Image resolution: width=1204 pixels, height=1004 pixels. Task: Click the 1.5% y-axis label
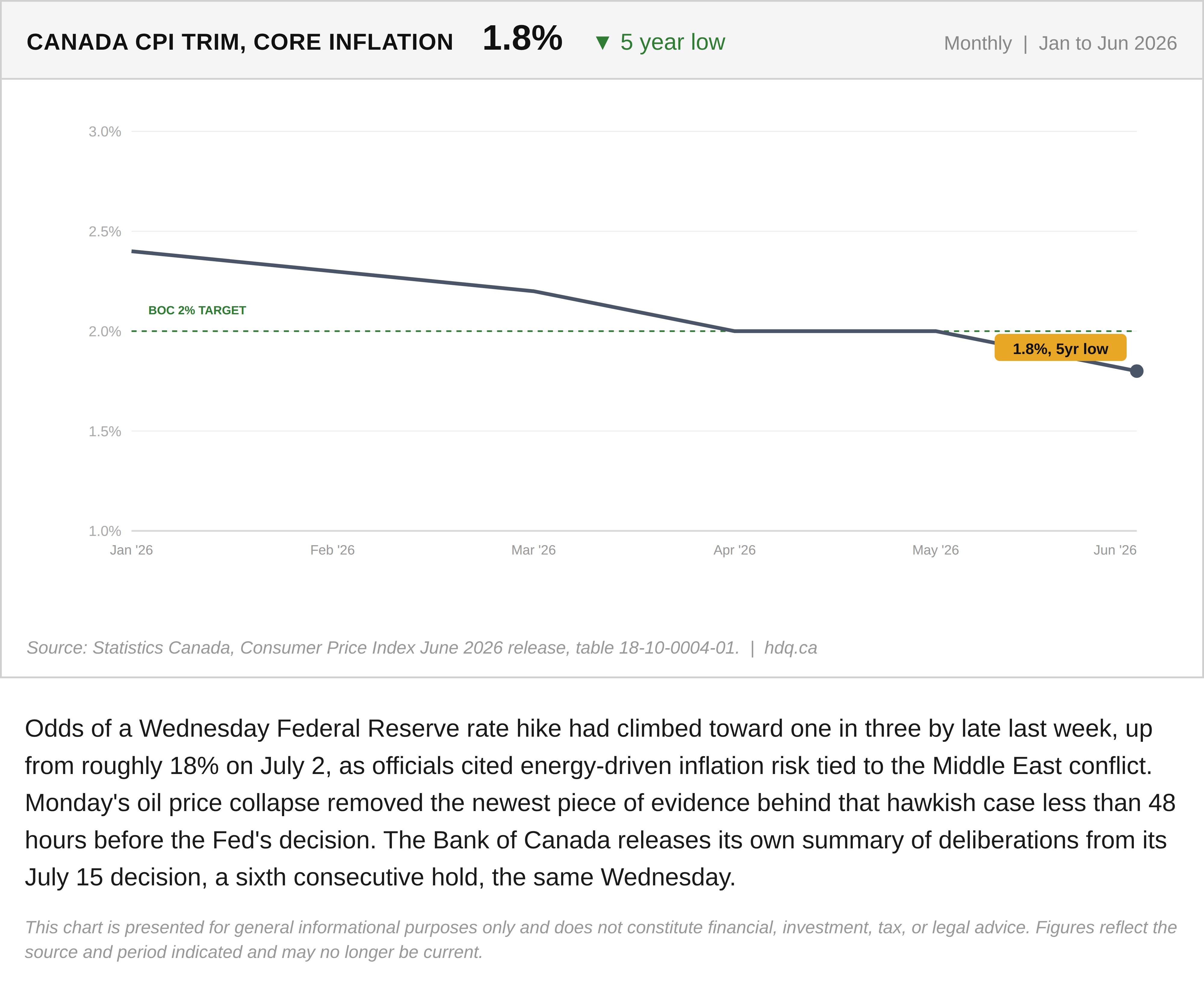tap(104, 431)
